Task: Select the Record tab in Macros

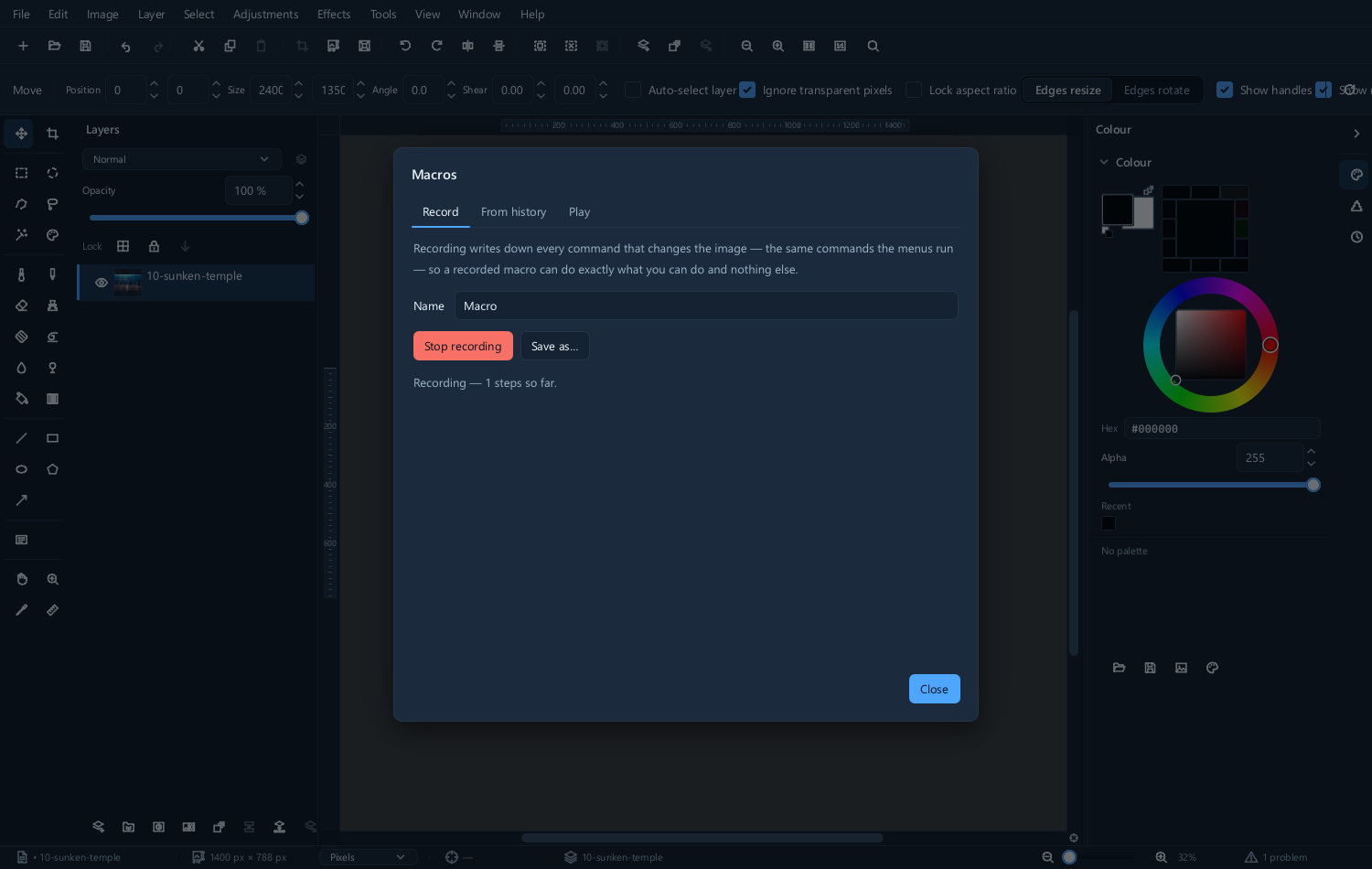Action: click(440, 212)
